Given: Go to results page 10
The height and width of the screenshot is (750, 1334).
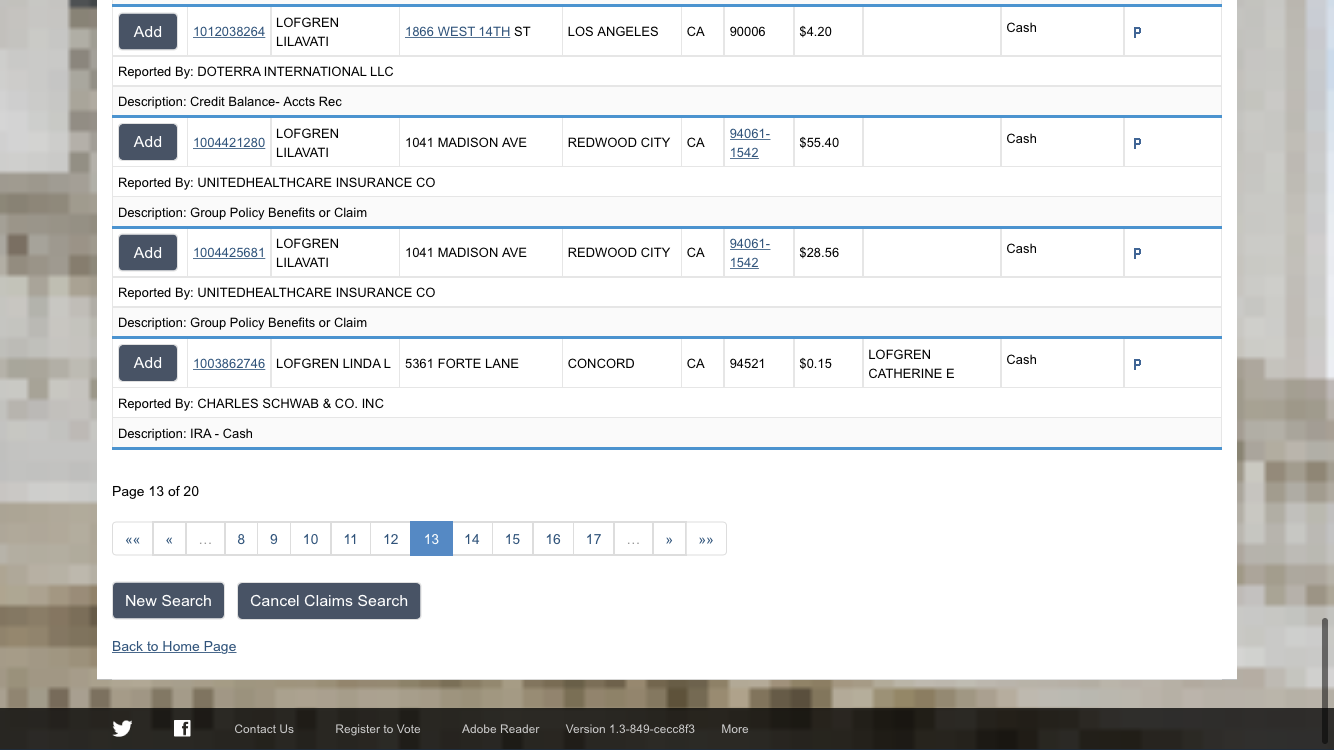Looking at the screenshot, I should coord(311,539).
